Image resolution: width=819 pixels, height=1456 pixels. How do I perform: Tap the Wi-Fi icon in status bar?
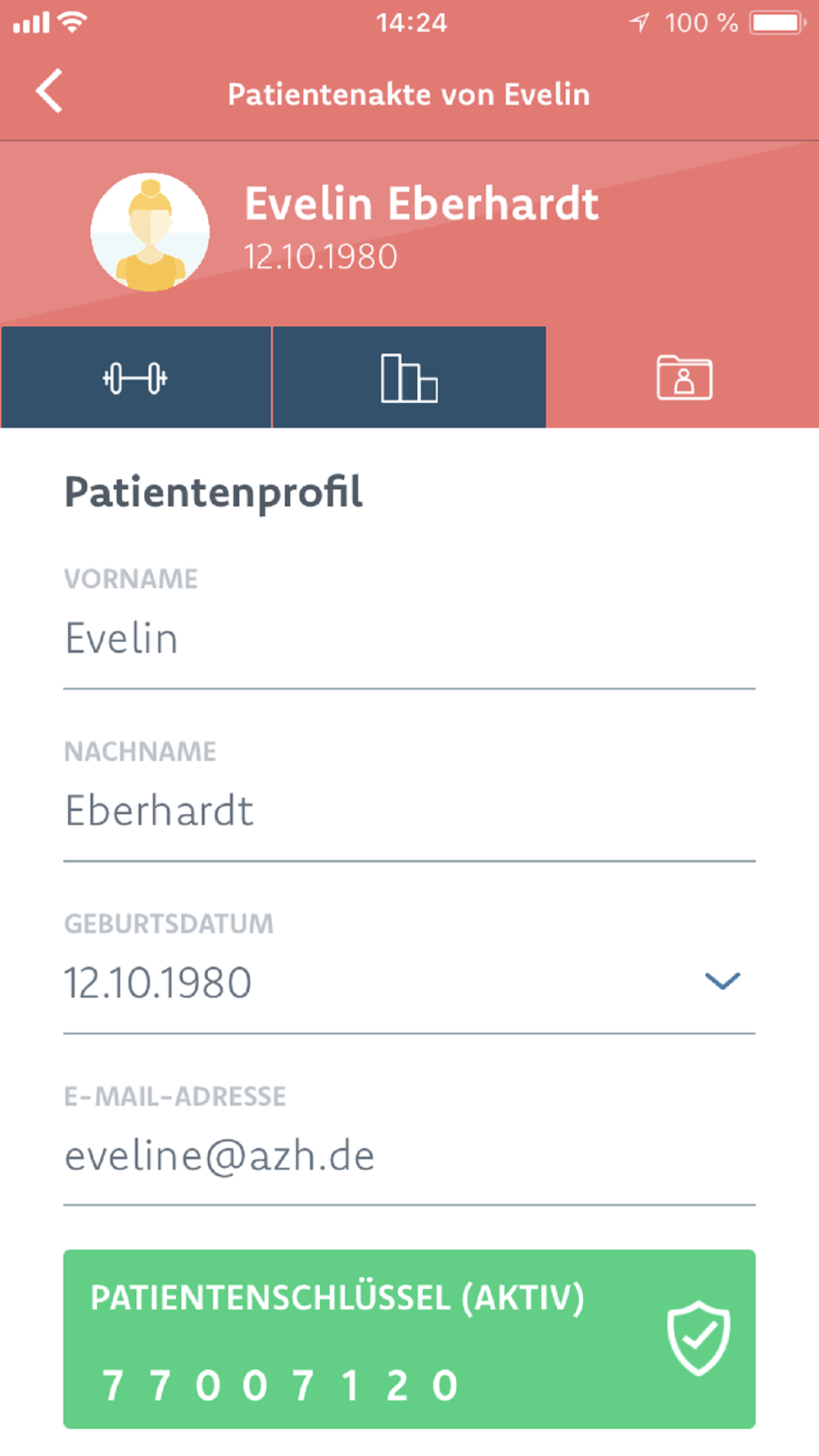pos(73,23)
